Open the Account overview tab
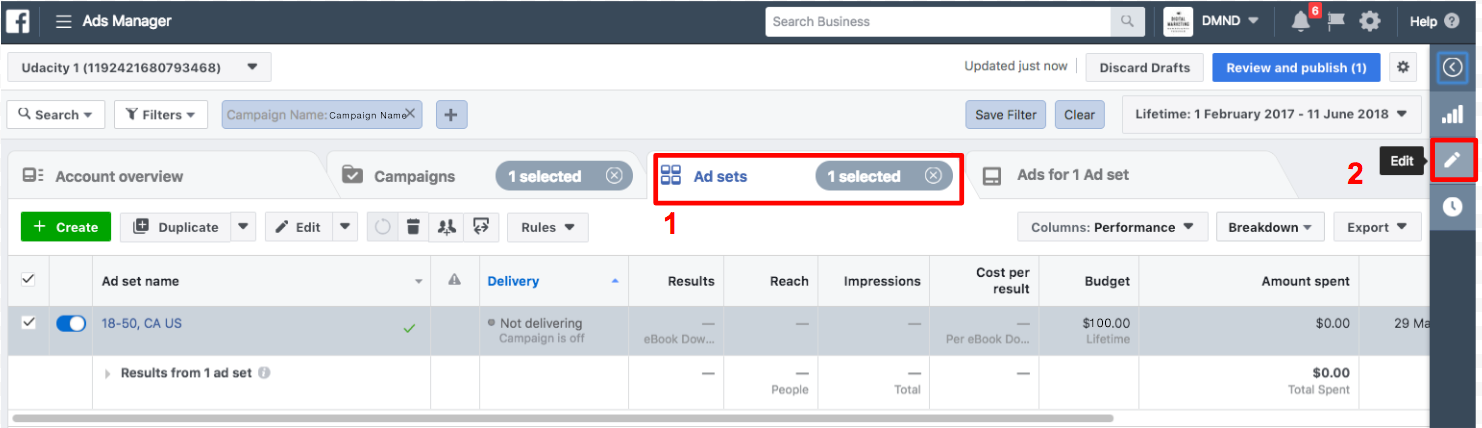The image size is (1482, 428). [x=118, y=177]
